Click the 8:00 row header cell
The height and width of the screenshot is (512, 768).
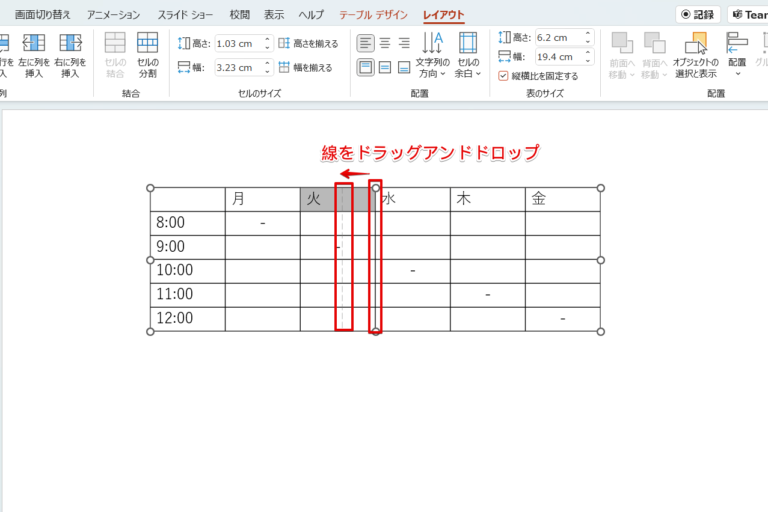pos(188,223)
